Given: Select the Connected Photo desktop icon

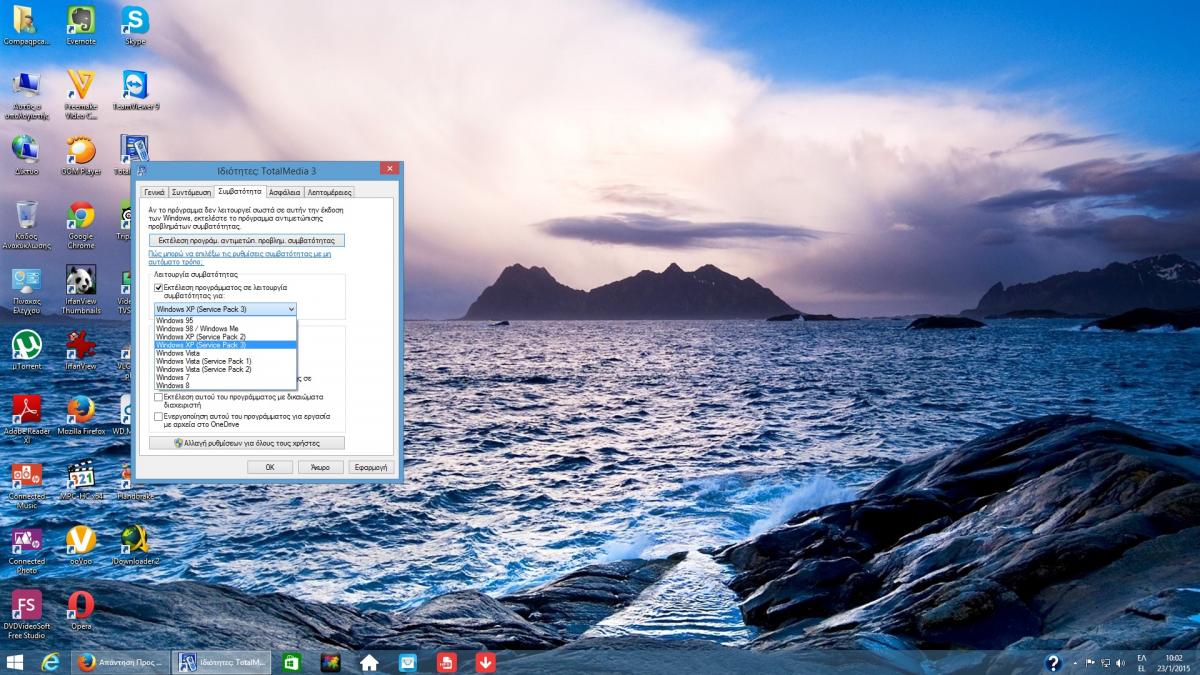Looking at the screenshot, I should tap(26, 549).
